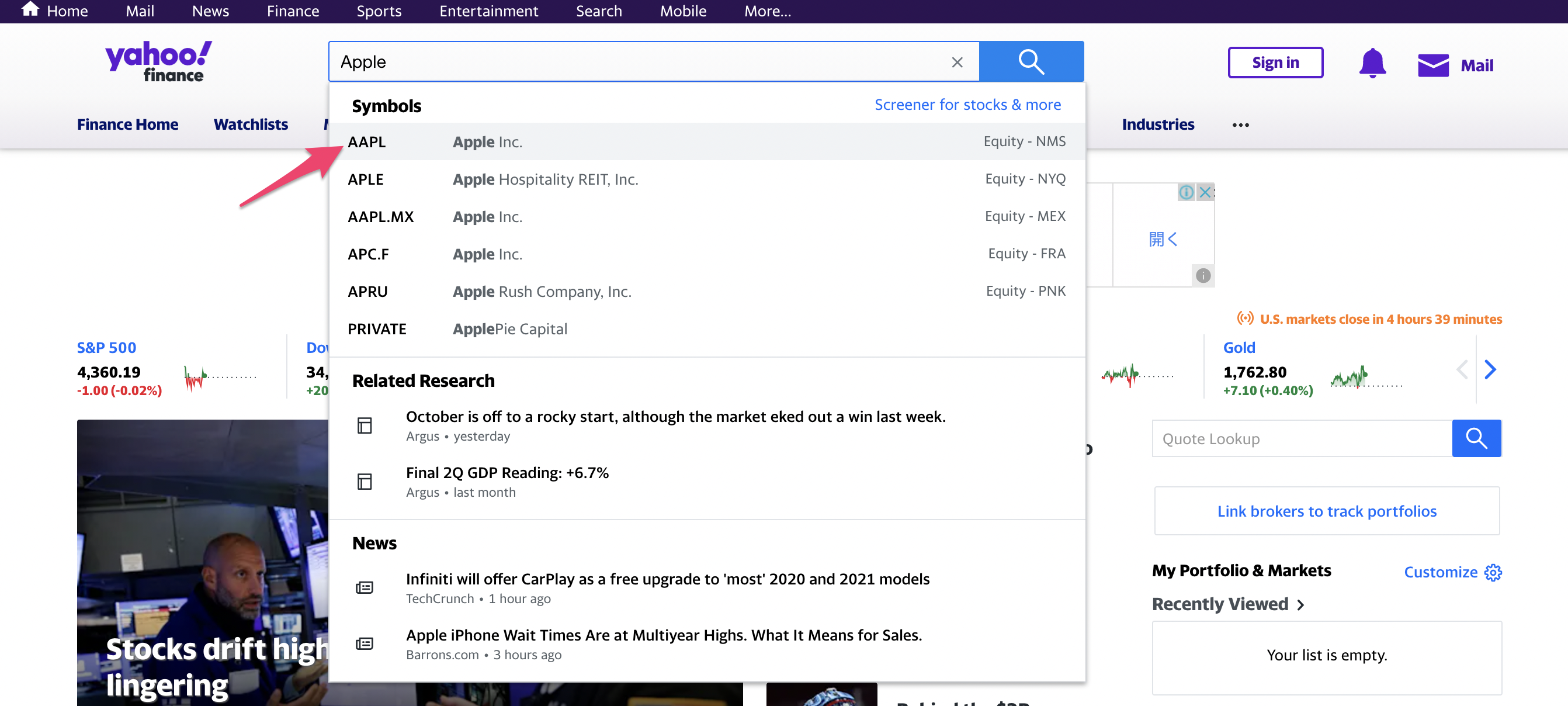The image size is (1568, 706).
Task: Click news icon for Infiniti CarPlay article
Action: (364, 587)
